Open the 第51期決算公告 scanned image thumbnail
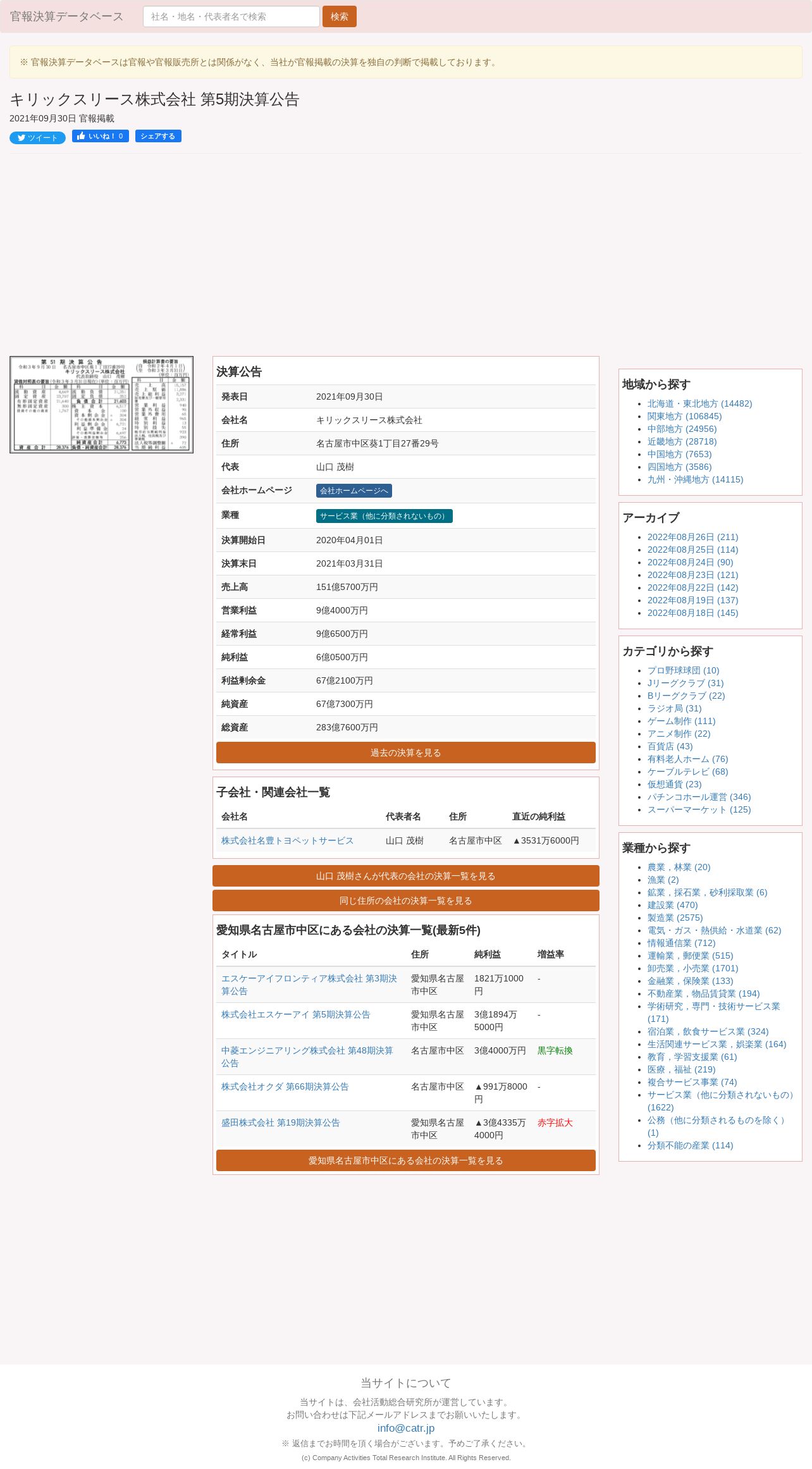Screen dimensions: 812x1469 101,405
